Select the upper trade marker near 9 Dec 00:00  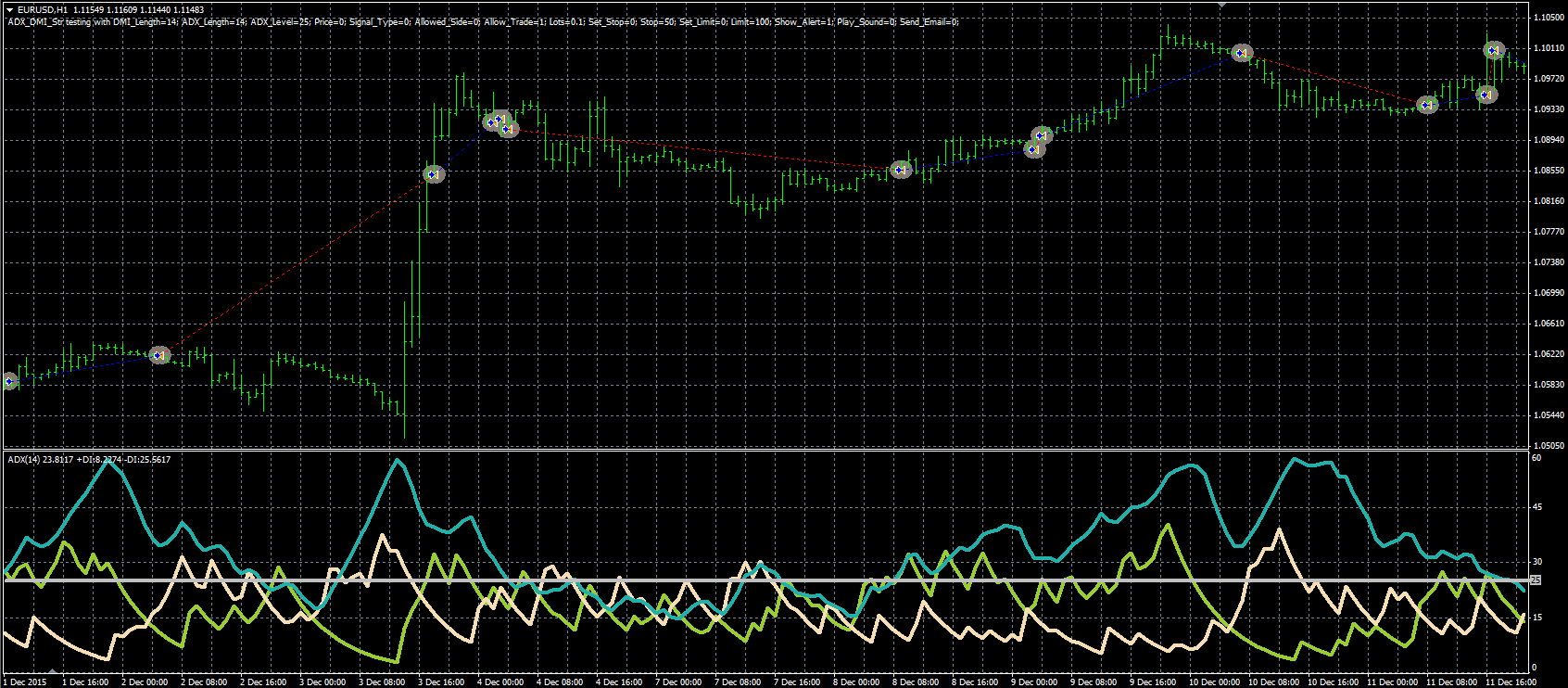(1043, 135)
